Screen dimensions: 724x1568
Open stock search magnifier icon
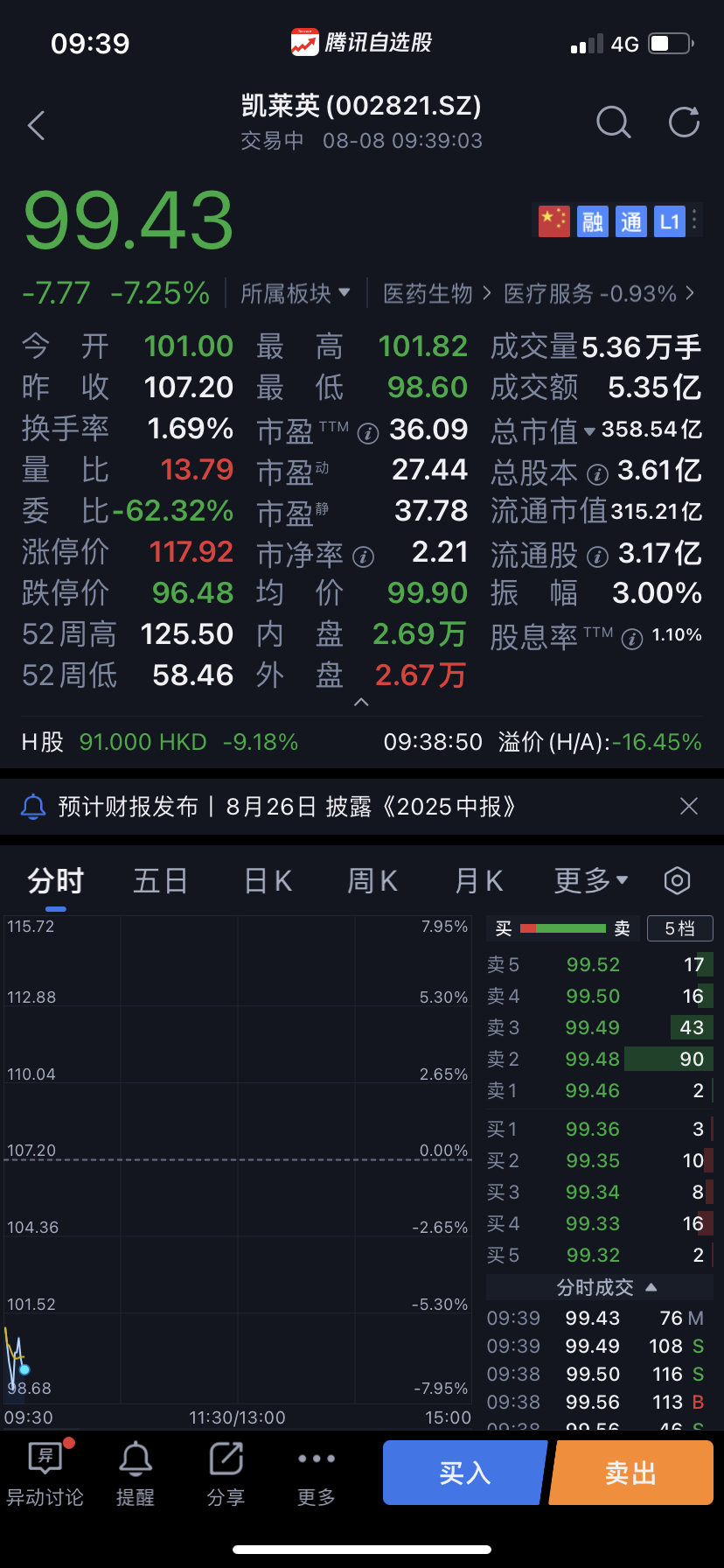(613, 122)
